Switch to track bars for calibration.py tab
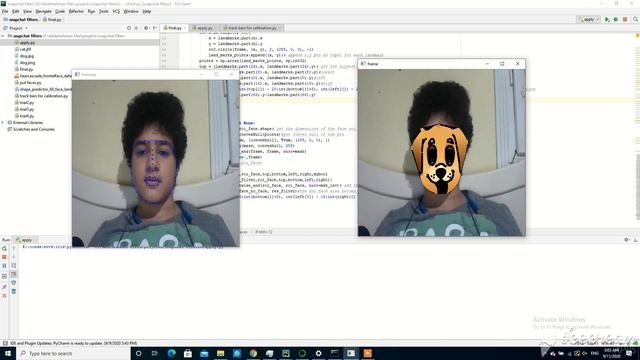Image resolution: width=640 pixels, height=360 pixels. [252, 28]
